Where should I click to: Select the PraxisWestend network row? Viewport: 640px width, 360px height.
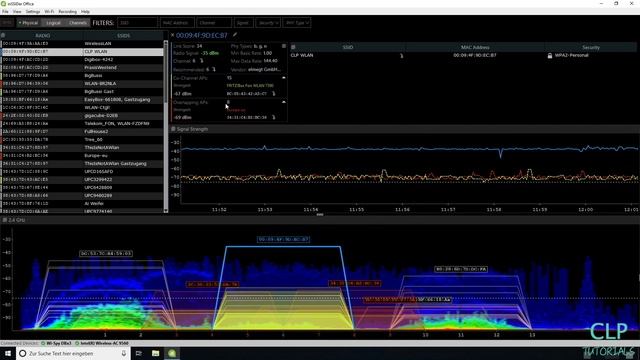pos(82,68)
